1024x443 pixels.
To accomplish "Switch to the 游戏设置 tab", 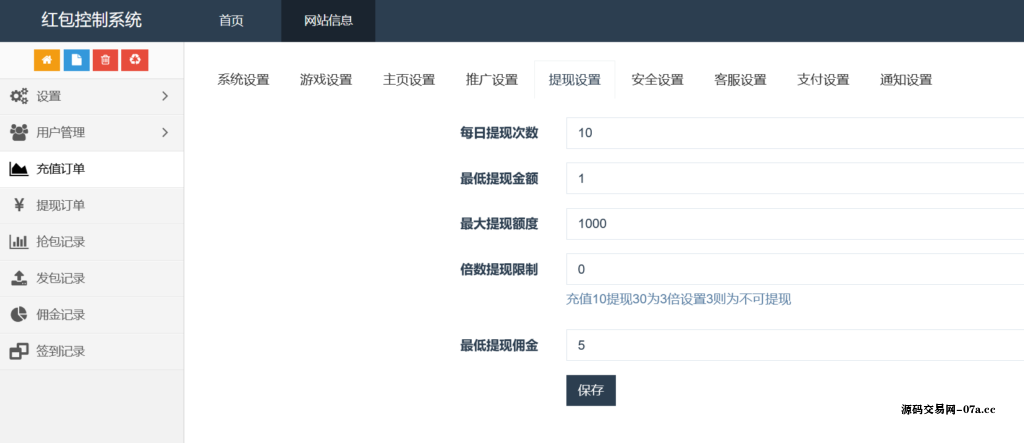I will tap(326, 80).
